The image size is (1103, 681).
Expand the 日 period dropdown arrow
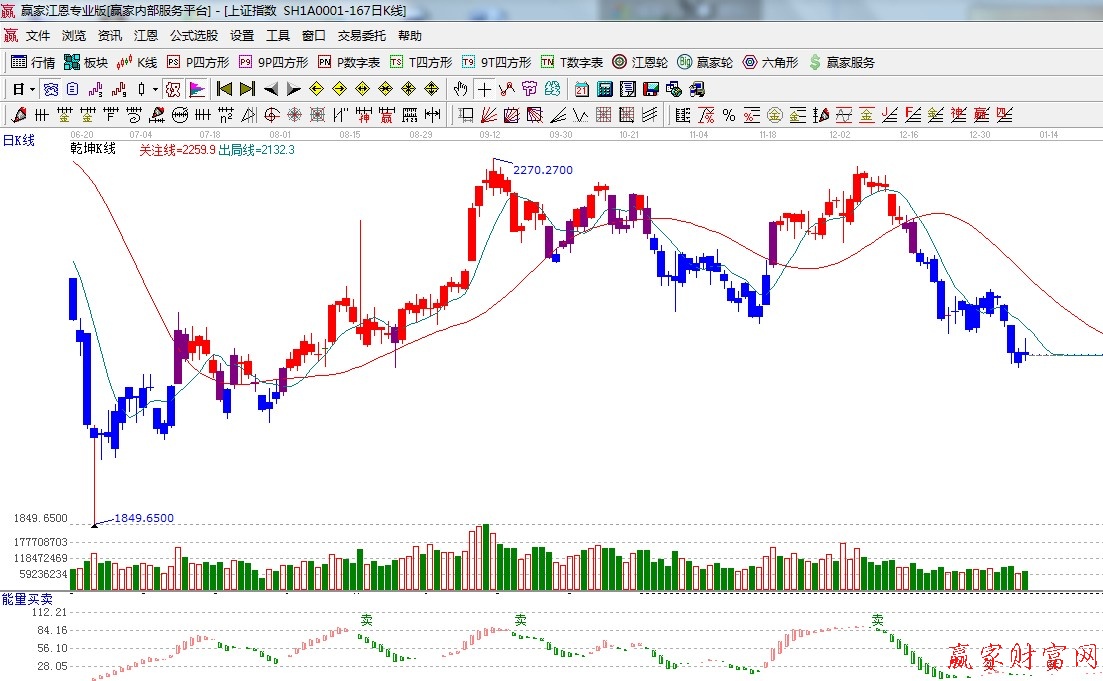coord(32,89)
